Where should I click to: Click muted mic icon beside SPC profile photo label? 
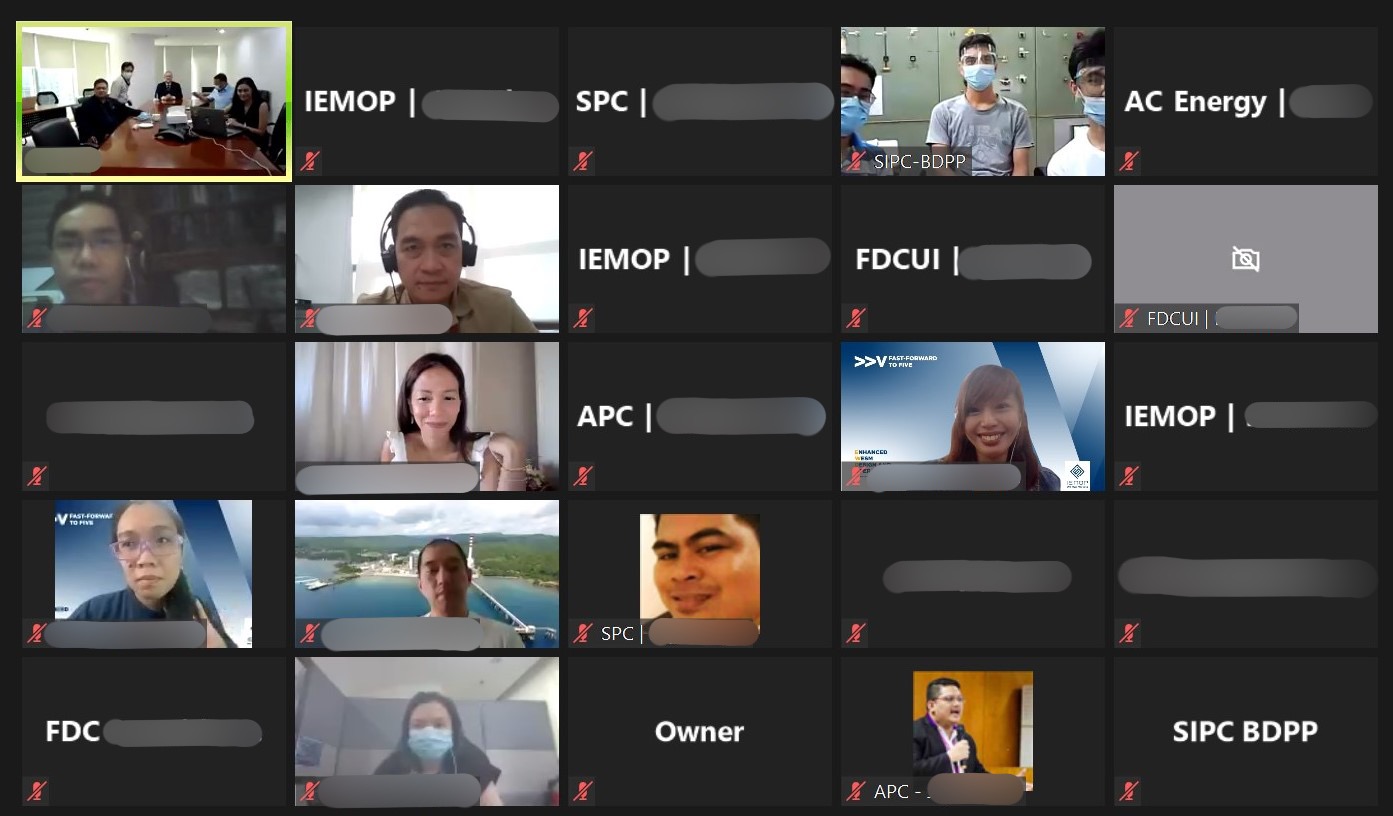coord(583,633)
